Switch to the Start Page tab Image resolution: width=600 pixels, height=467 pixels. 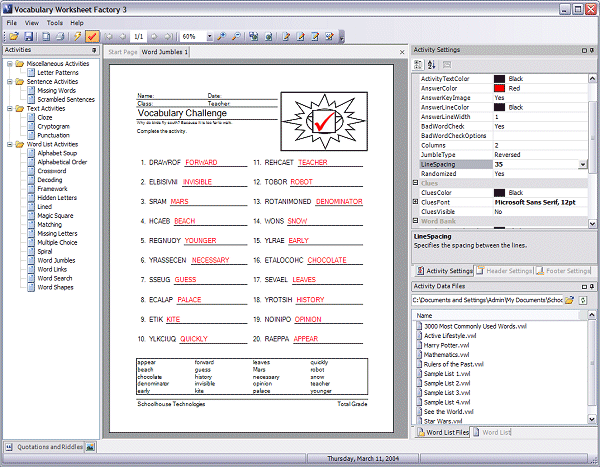(122, 52)
